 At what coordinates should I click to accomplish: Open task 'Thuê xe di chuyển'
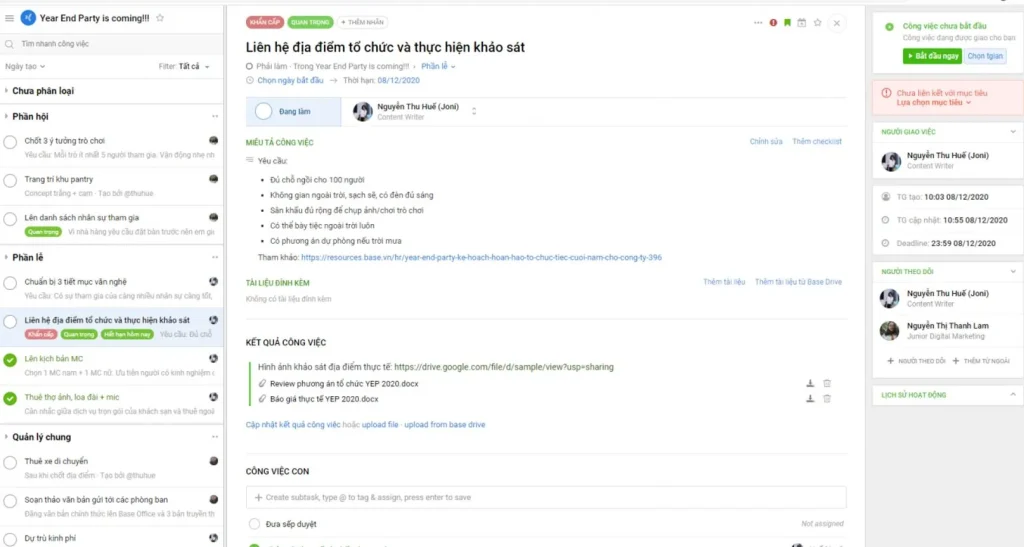[56, 461]
